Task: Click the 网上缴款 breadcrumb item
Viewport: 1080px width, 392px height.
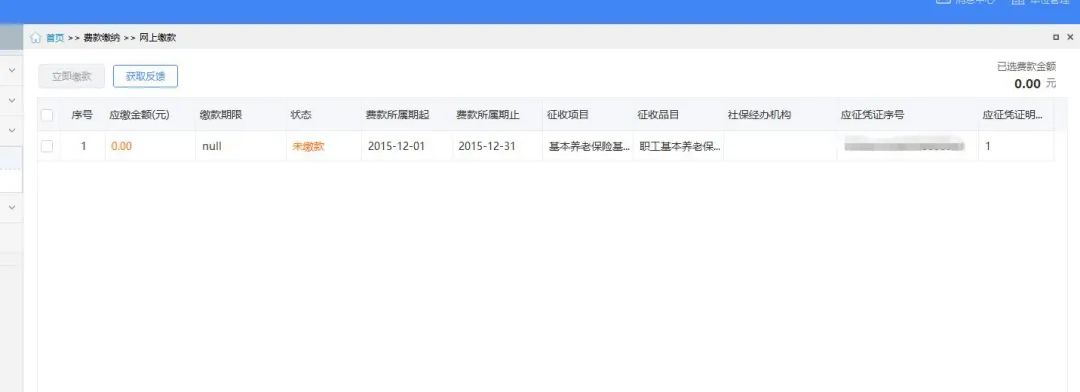Action: [158, 38]
